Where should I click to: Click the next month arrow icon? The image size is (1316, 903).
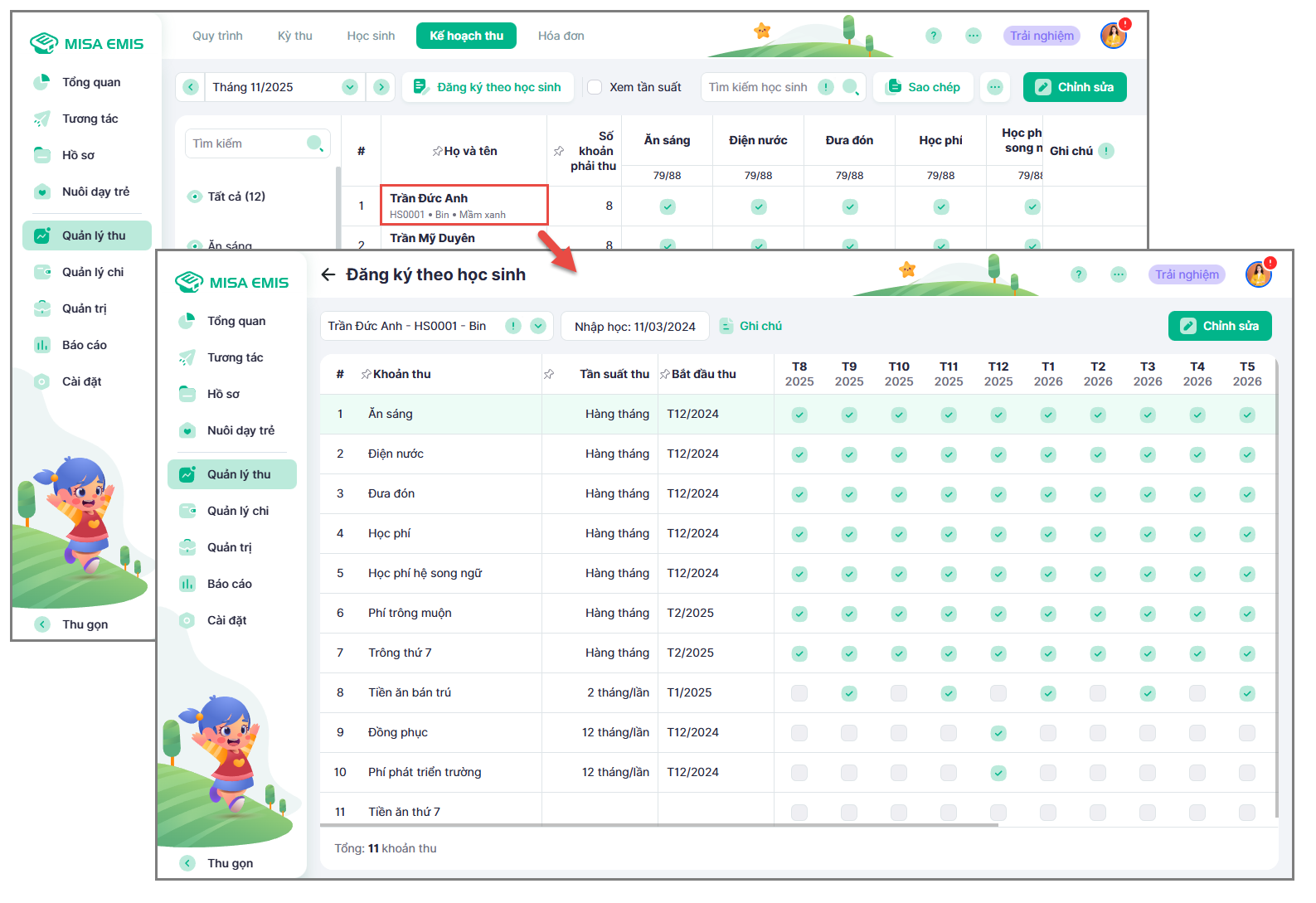(x=381, y=87)
